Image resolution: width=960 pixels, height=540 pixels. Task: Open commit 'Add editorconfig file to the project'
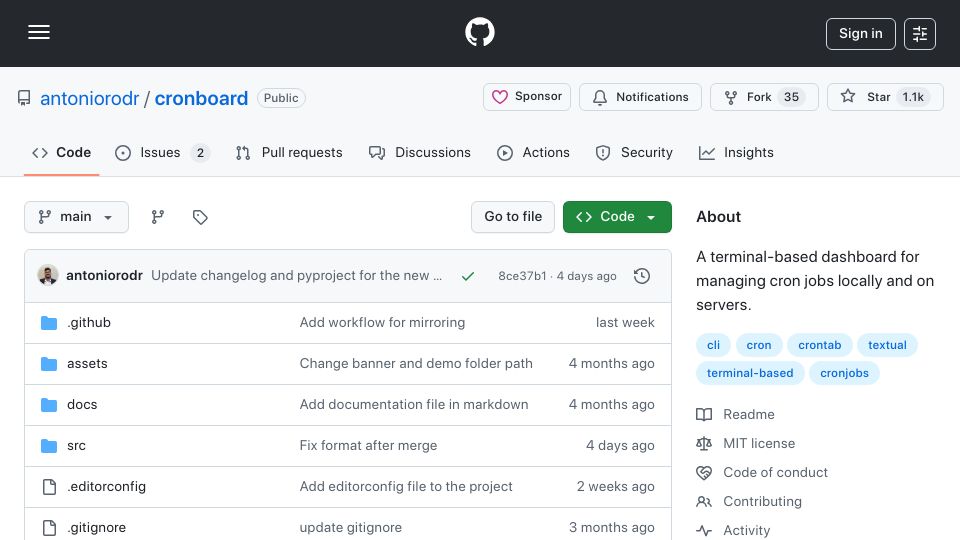(406, 487)
